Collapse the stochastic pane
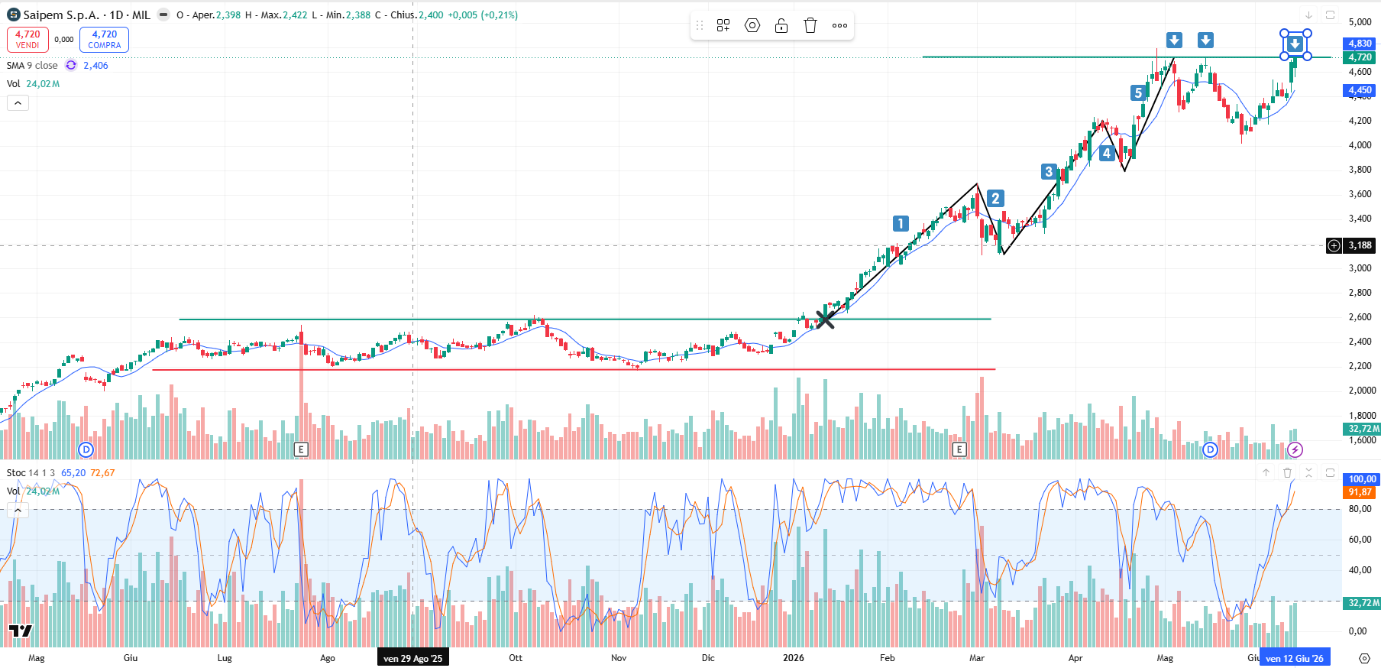This screenshot has width=1381, height=668. (x=1308, y=472)
